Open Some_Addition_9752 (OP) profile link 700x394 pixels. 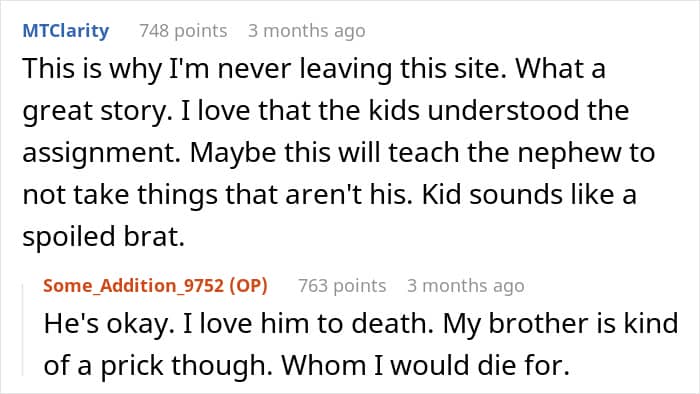[155, 286]
